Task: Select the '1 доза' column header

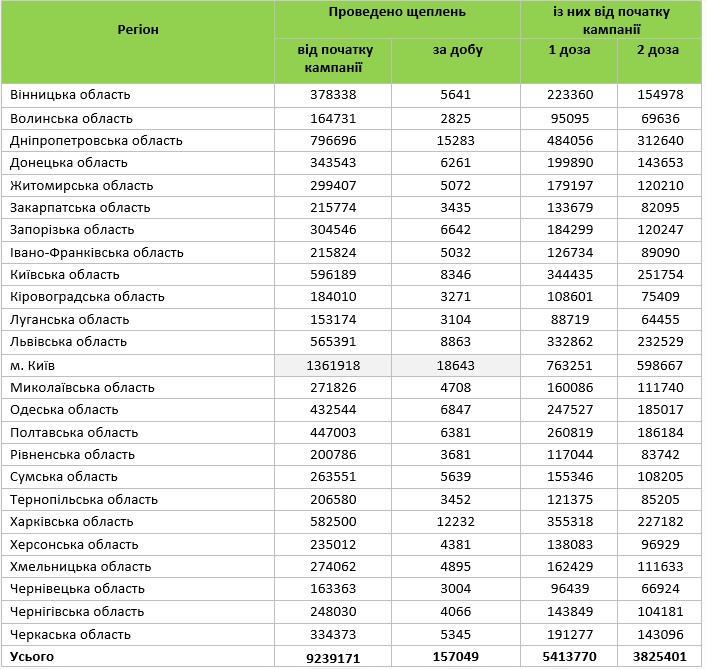Action: [569, 50]
